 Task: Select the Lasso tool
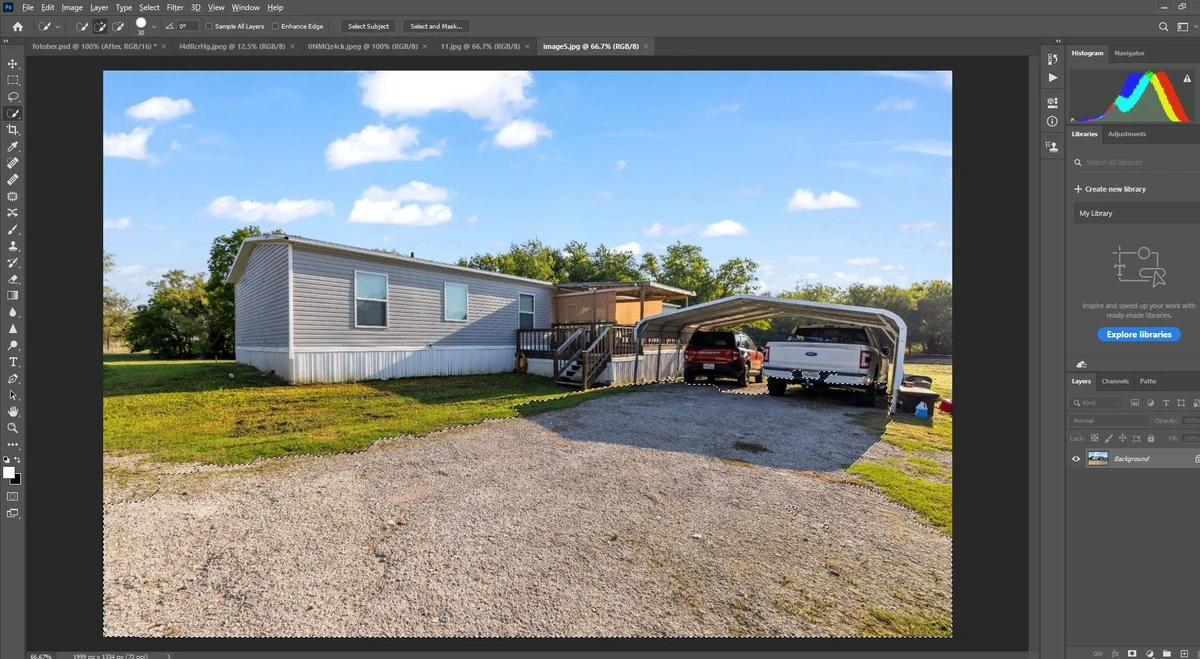click(x=13, y=97)
